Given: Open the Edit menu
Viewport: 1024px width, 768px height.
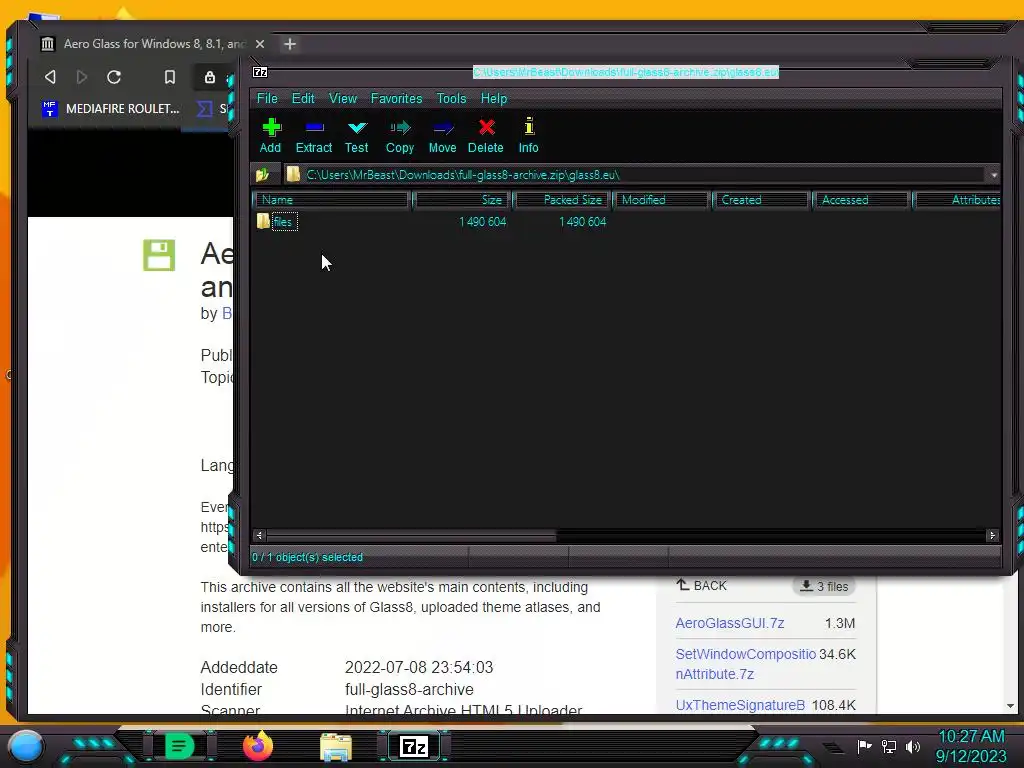Looking at the screenshot, I should coord(303,98).
